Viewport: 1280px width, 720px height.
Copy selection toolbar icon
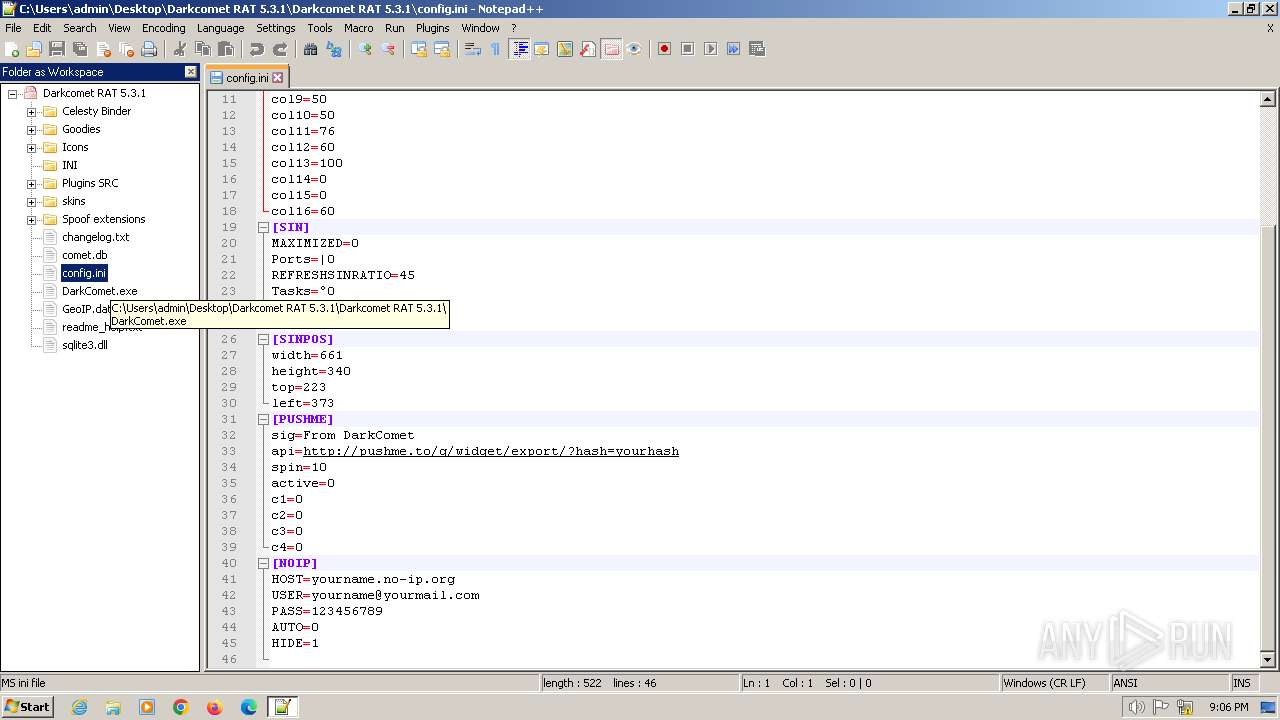click(x=203, y=49)
